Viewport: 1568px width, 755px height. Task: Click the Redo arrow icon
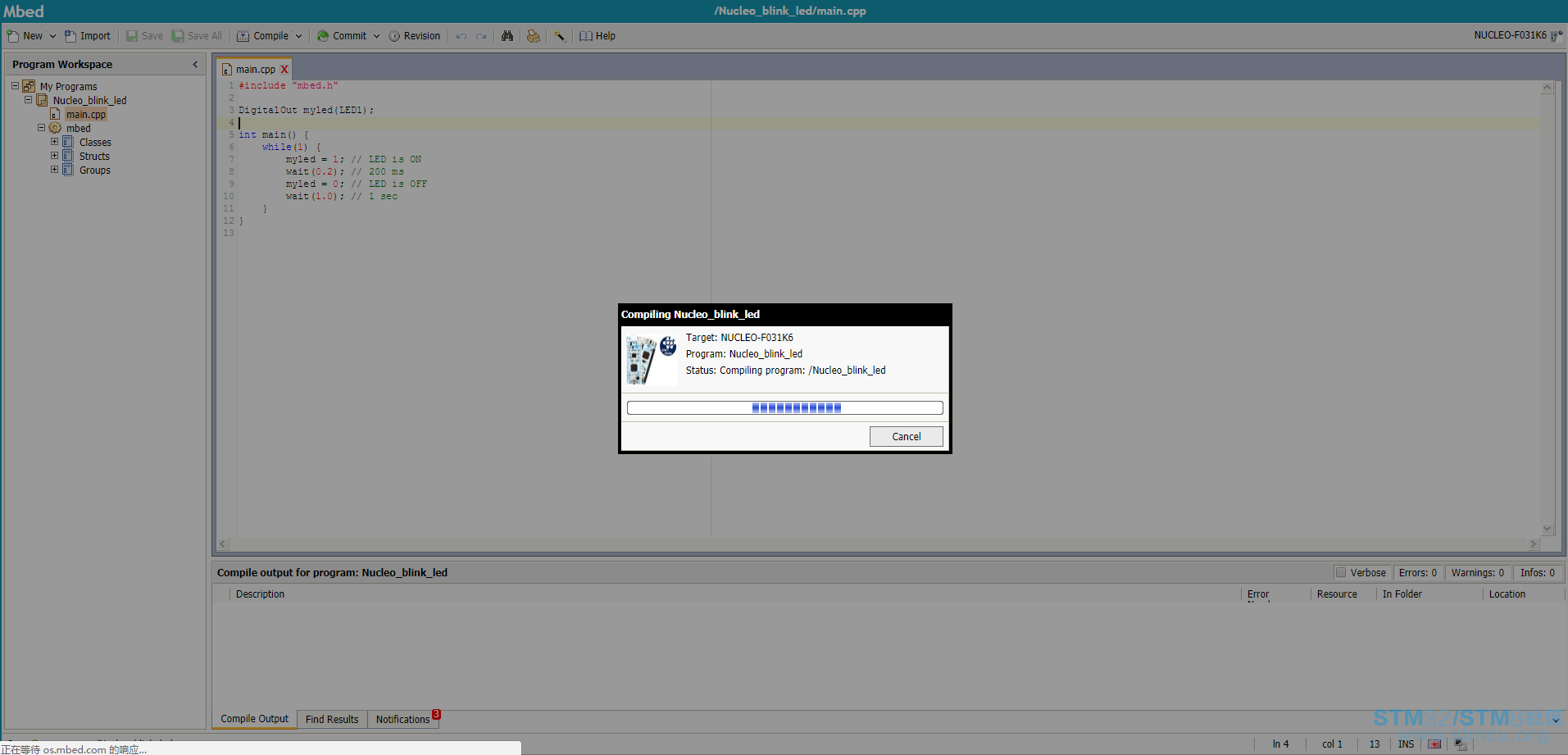[x=481, y=36]
